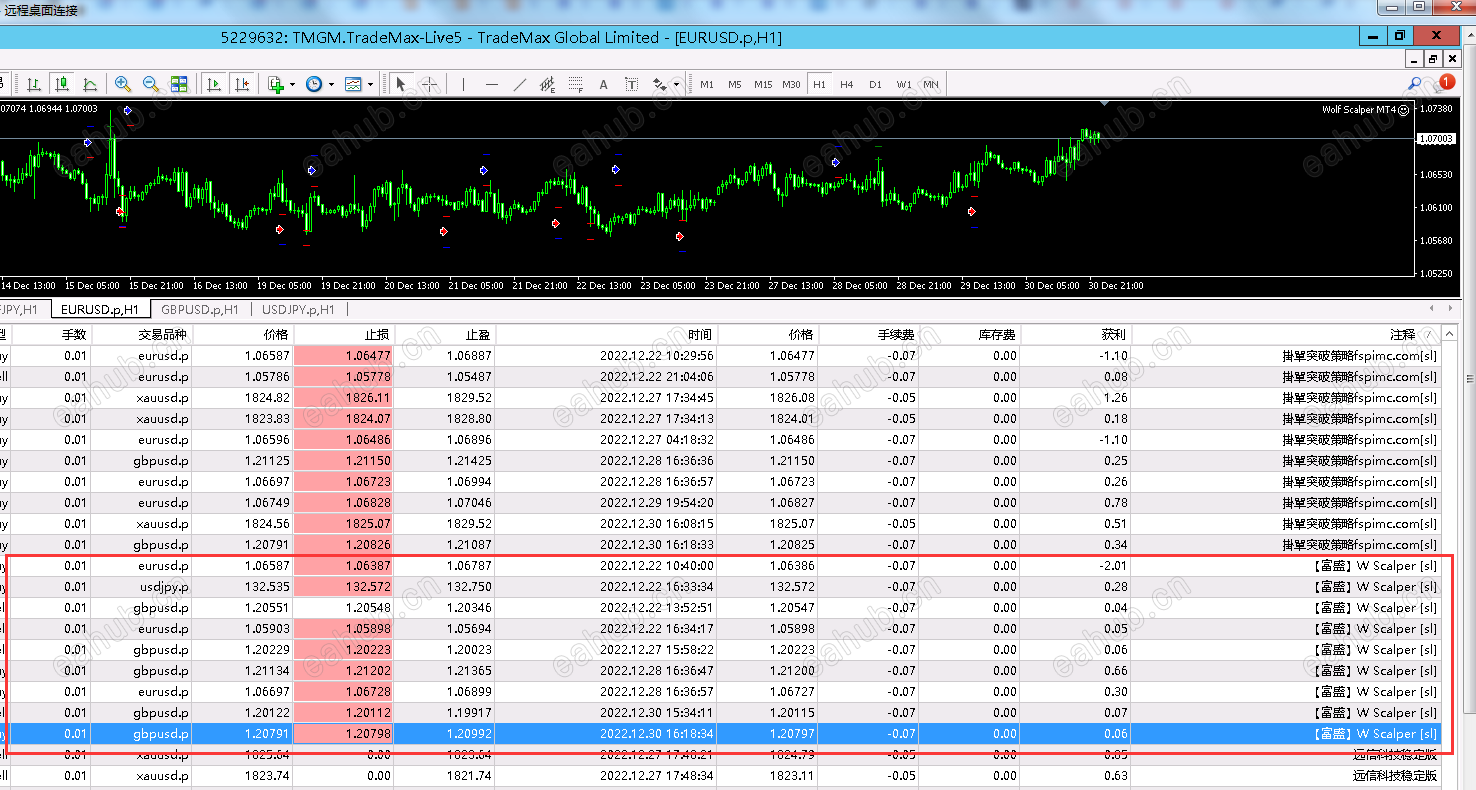The image size is (1476, 790).
Task: Expand the periodicity dropdown arrow
Action: coord(331,85)
